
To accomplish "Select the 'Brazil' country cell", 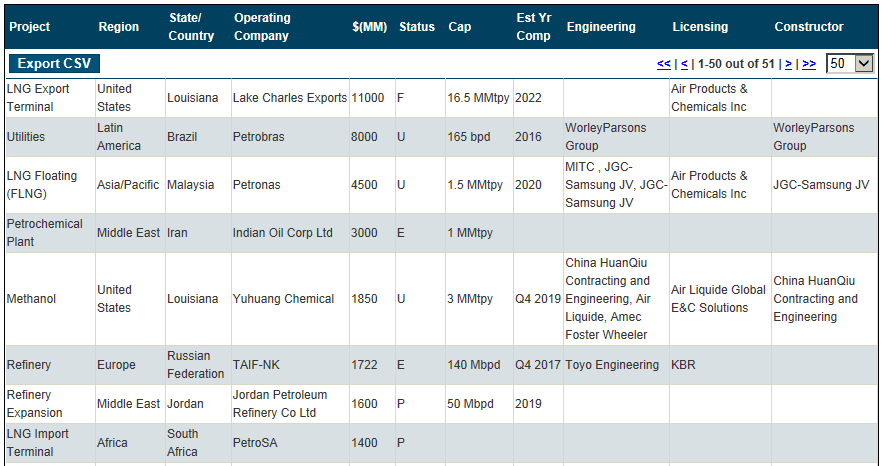I will (x=198, y=137).
